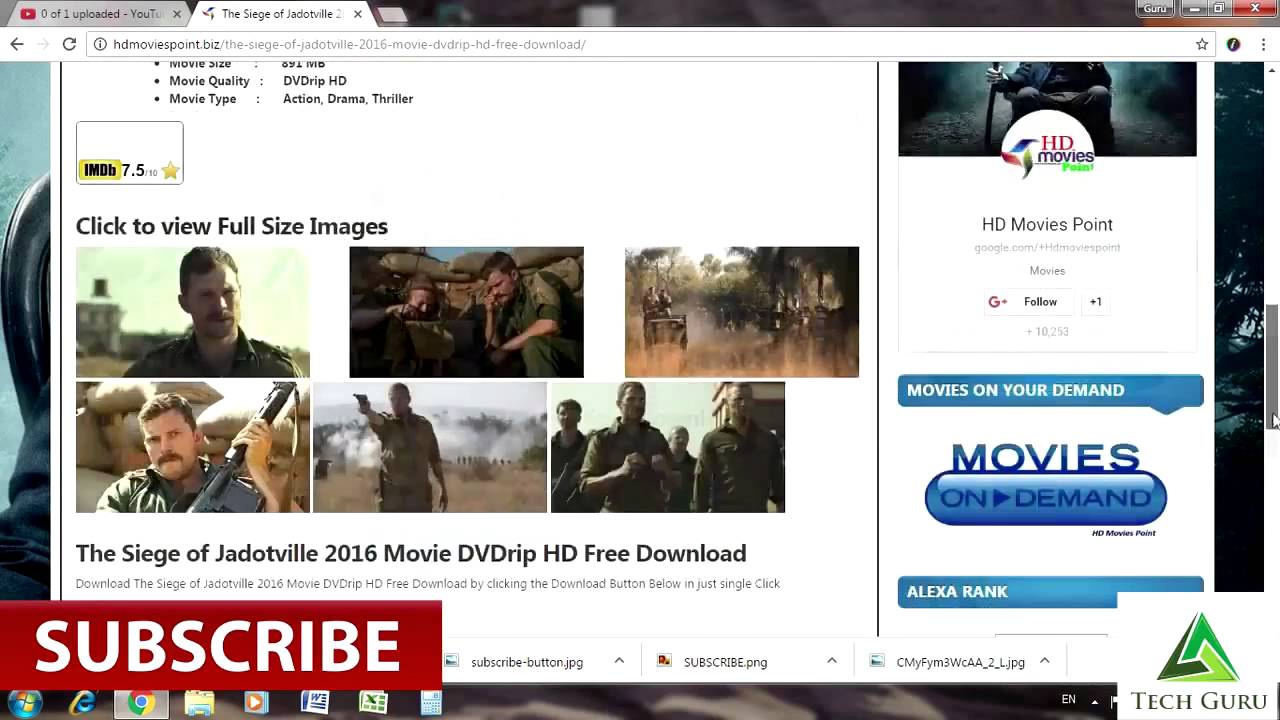Show hidden tray icons arrow
The width and height of the screenshot is (1280, 720).
coord(1095,701)
